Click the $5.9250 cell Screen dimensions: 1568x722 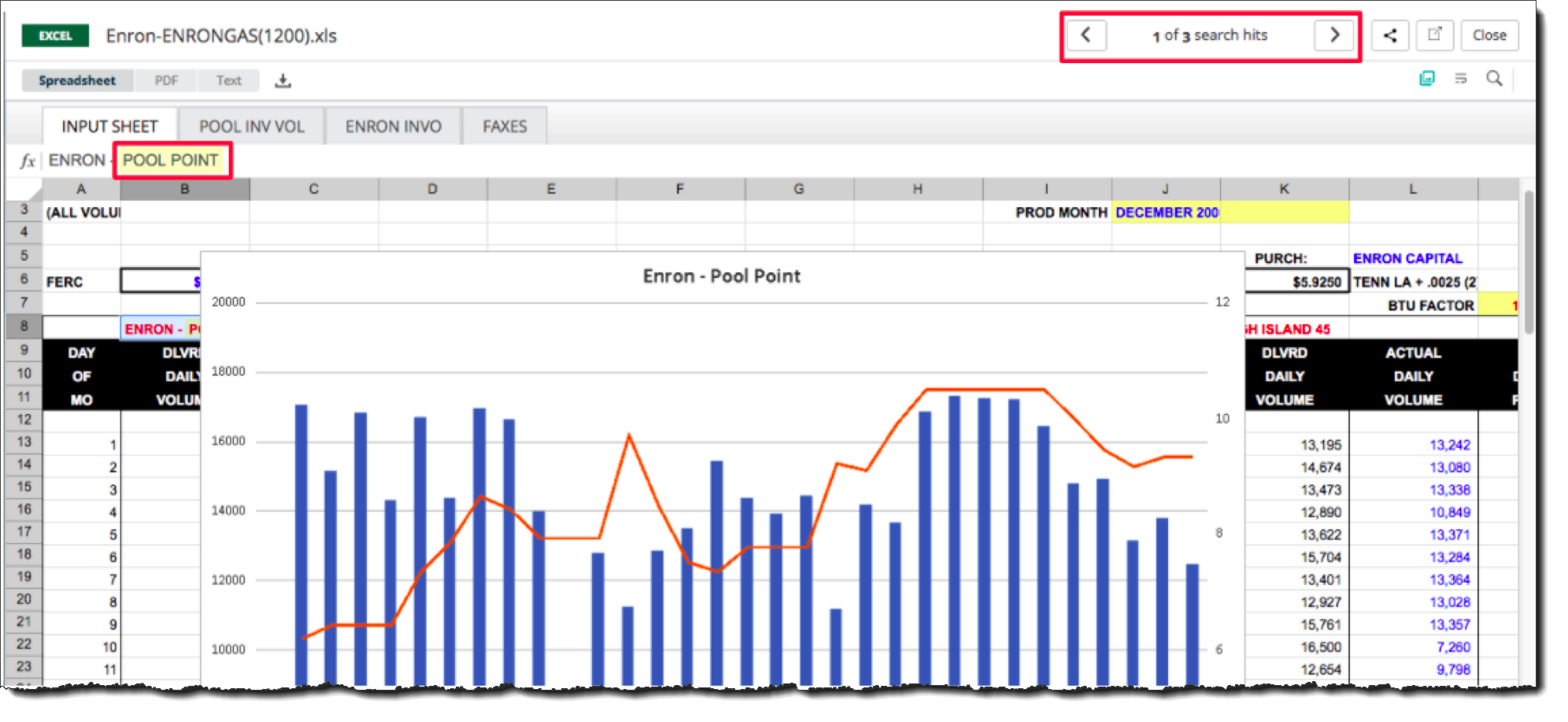coord(1297,281)
